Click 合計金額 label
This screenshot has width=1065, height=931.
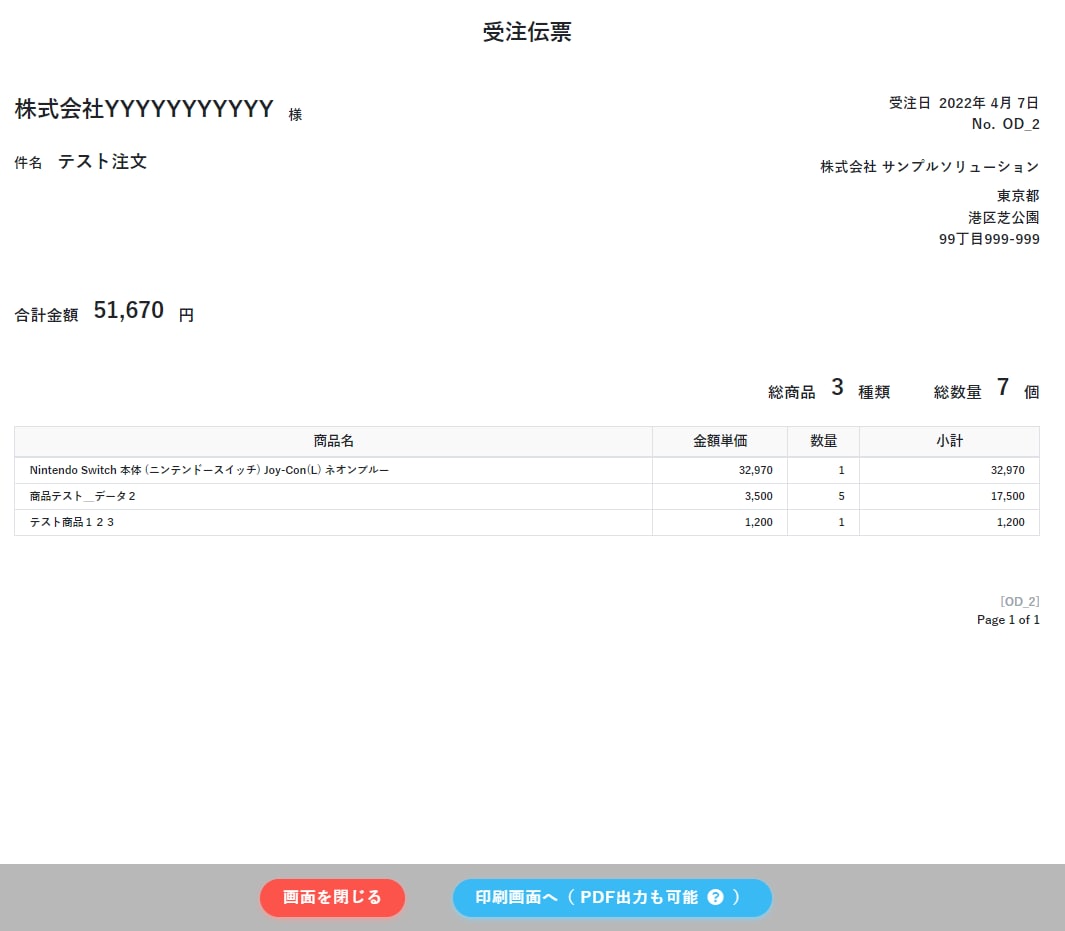click(x=46, y=315)
